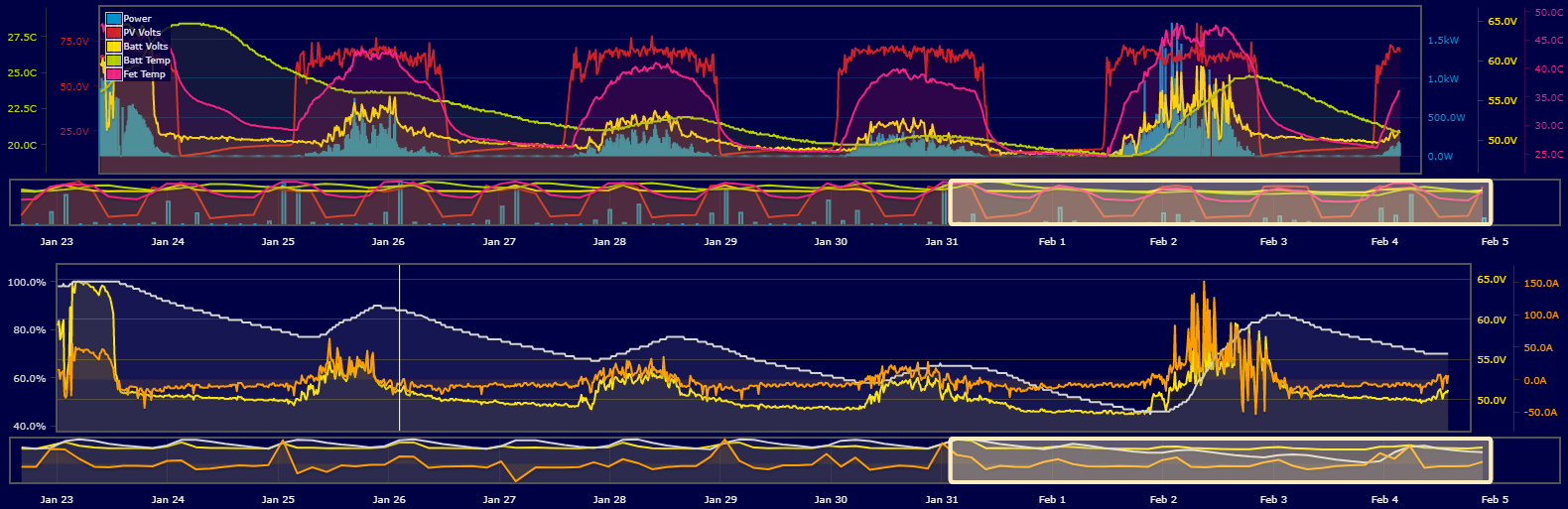The width and height of the screenshot is (1568, 509).
Task: Click the 150.0A label on current axis
Action: click(1541, 284)
